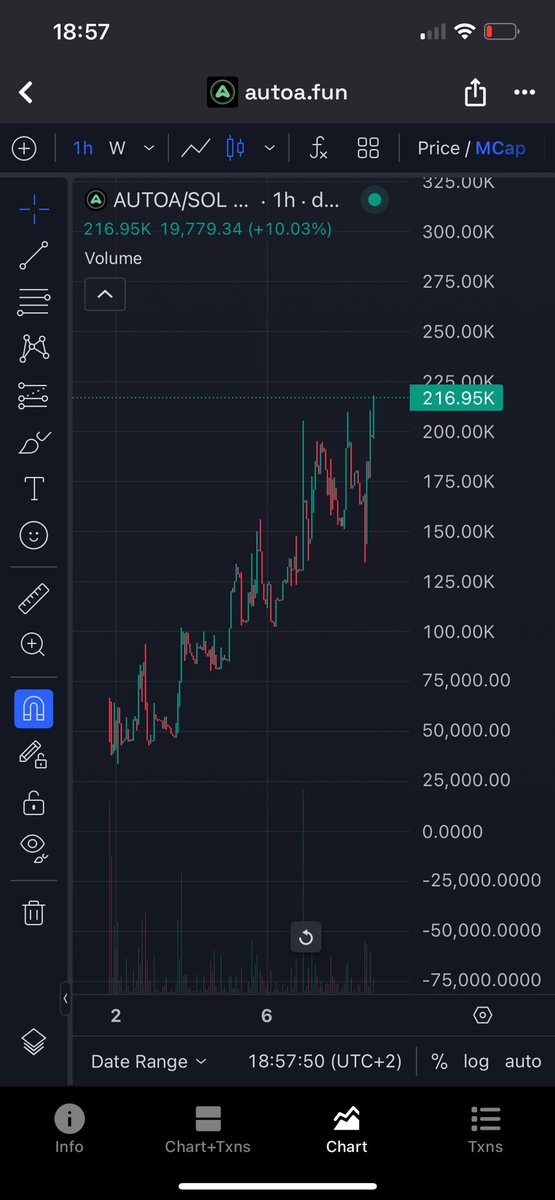Screen dimensions: 555x1200
Task: Open the indicators fx button
Action: tap(318, 149)
